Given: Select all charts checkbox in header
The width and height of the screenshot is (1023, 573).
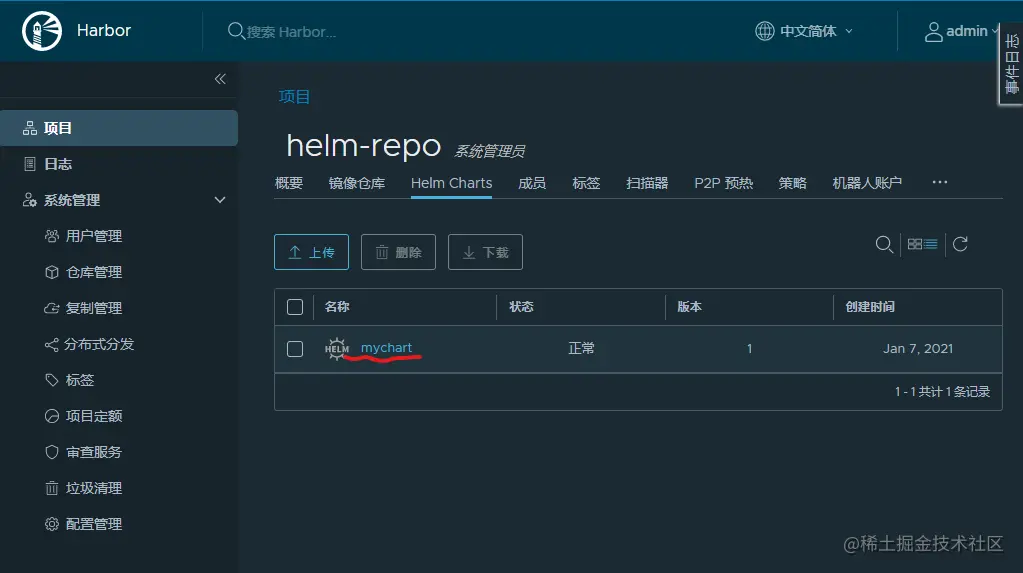Looking at the screenshot, I should 295,307.
